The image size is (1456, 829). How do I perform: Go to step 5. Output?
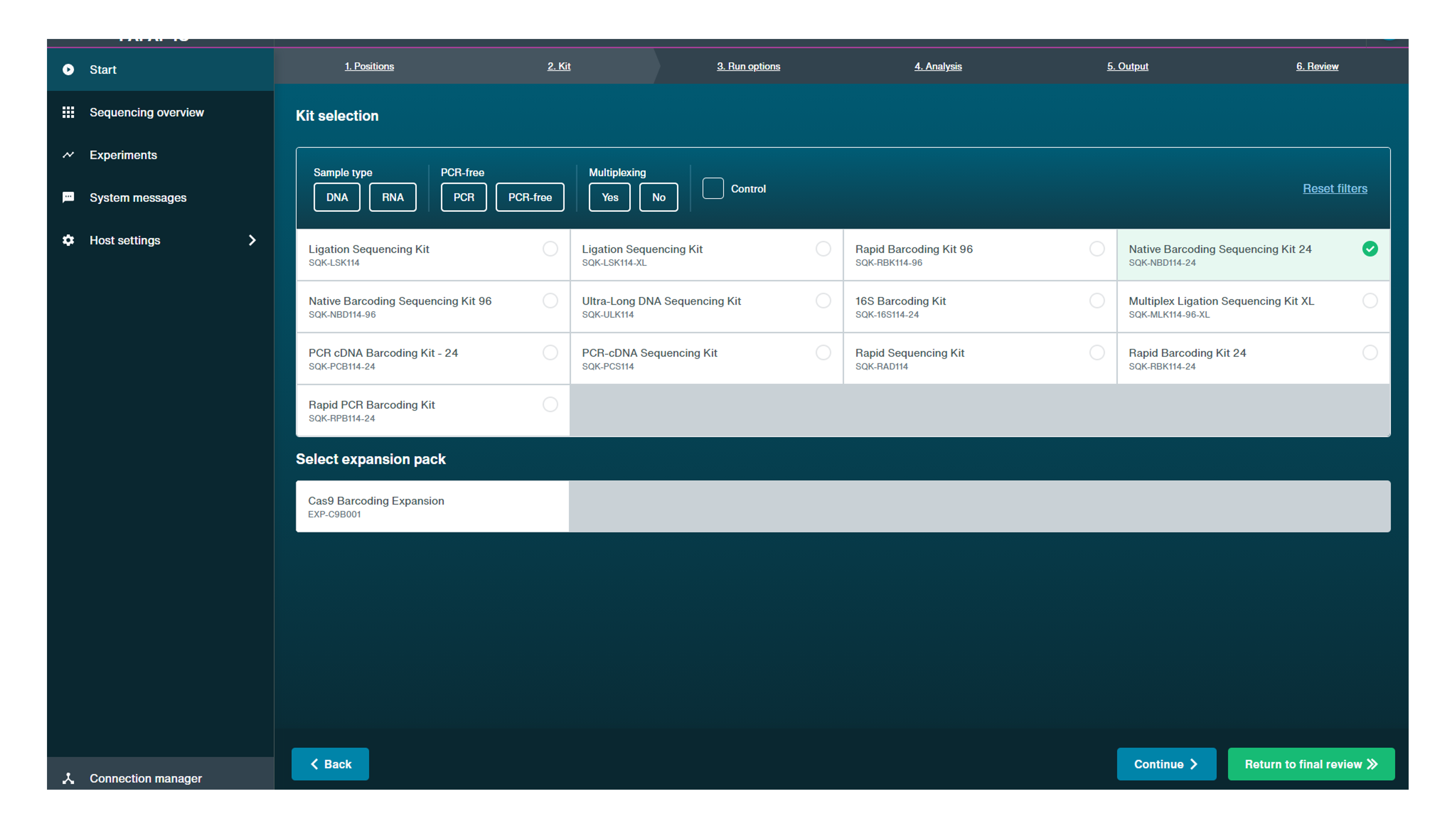1127,66
